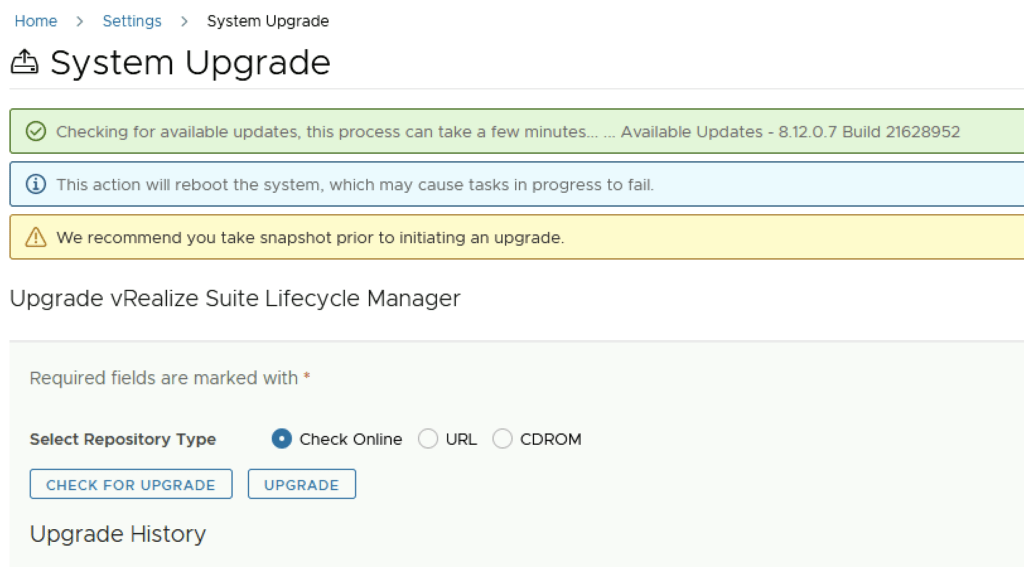Click the Available Updates 8.12.0.7 message
This screenshot has height=567, width=1024.
(508, 131)
